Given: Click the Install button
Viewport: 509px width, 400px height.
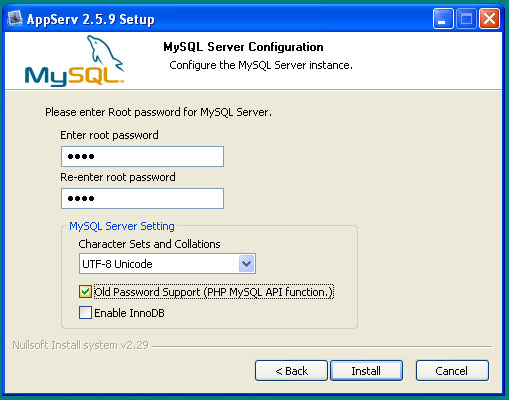Looking at the screenshot, I should (x=366, y=371).
